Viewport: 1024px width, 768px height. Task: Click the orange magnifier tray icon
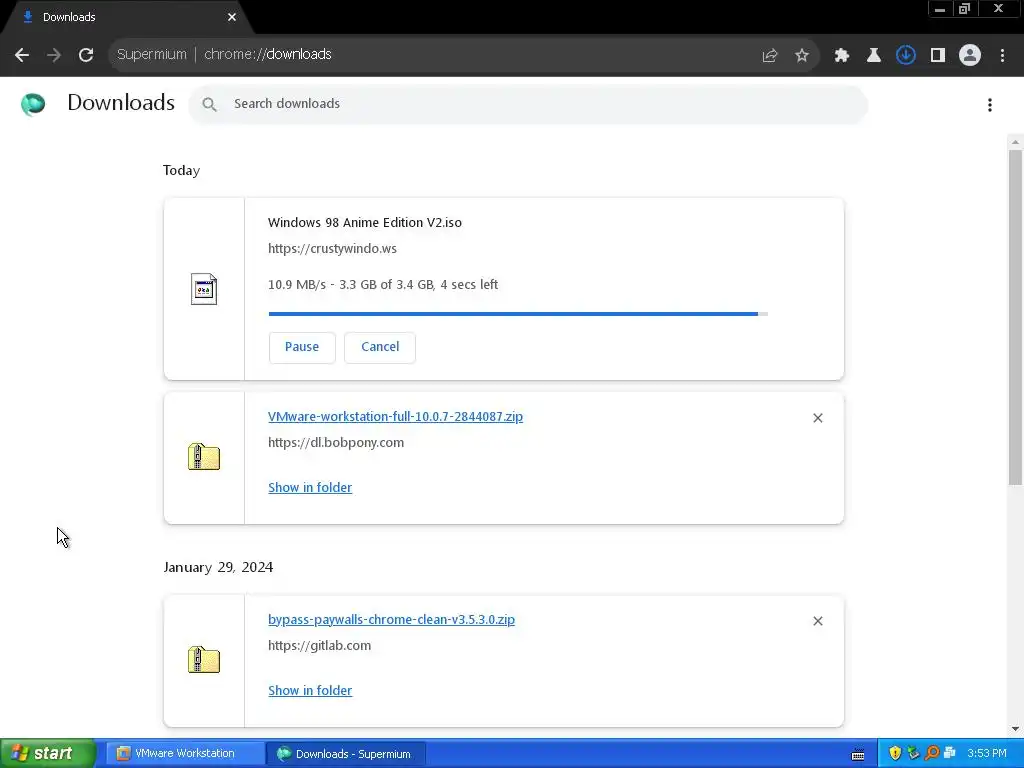point(932,754)
